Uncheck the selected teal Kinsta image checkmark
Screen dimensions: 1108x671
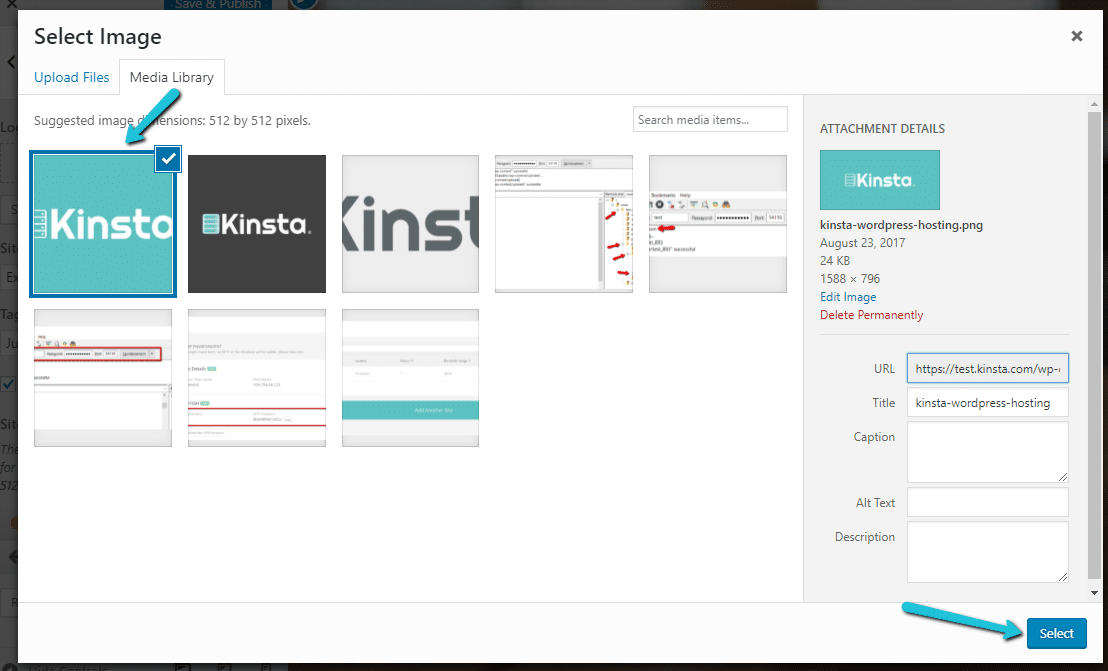(168, 158)
